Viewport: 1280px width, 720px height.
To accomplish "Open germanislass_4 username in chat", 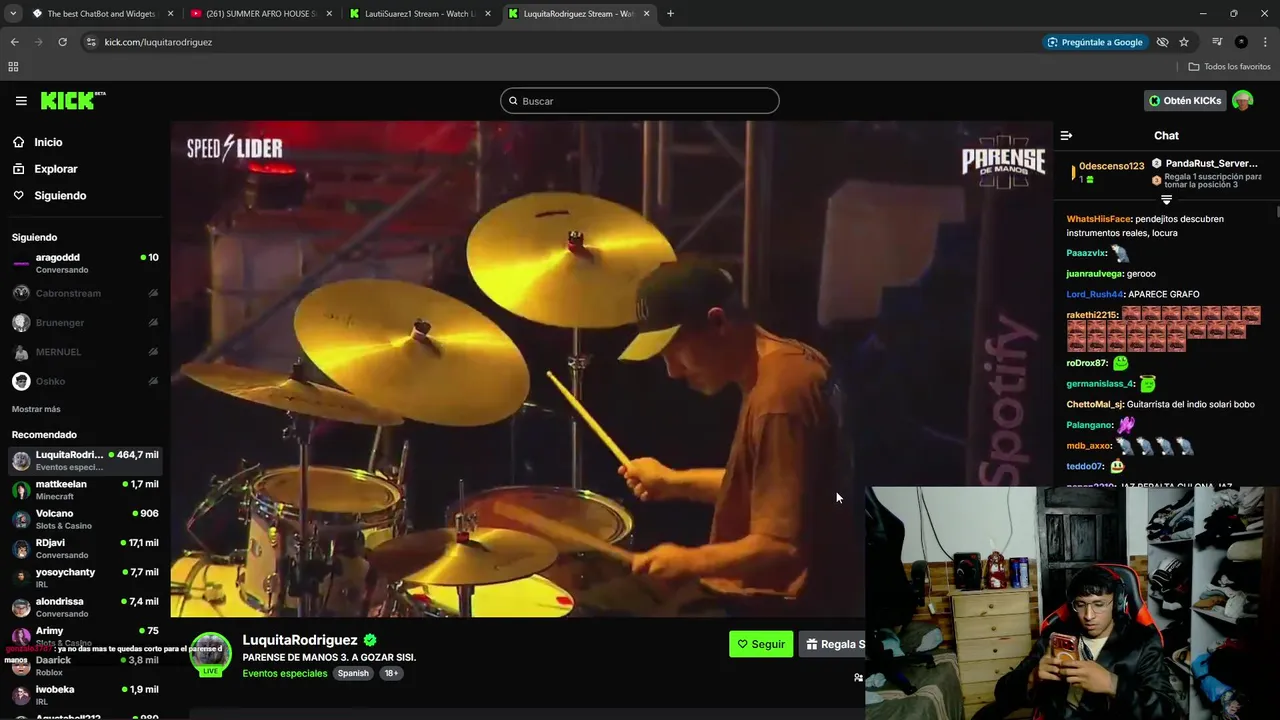I will pos(1101,384).
